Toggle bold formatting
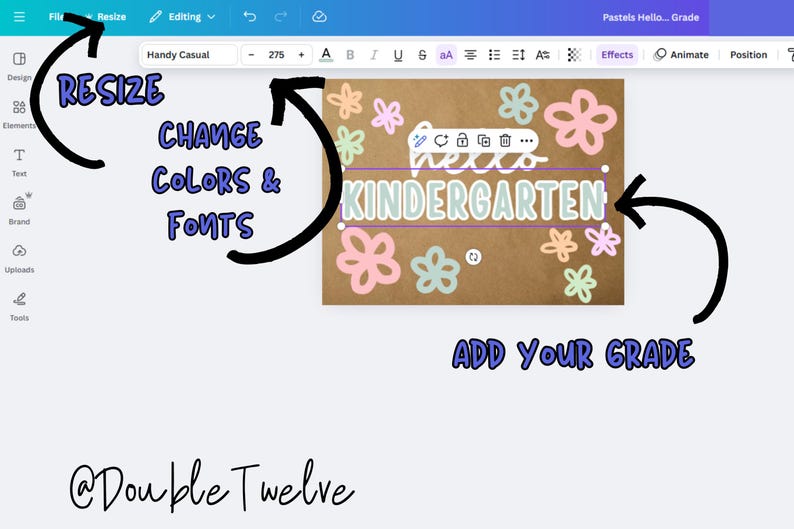 tap(350, 55)
